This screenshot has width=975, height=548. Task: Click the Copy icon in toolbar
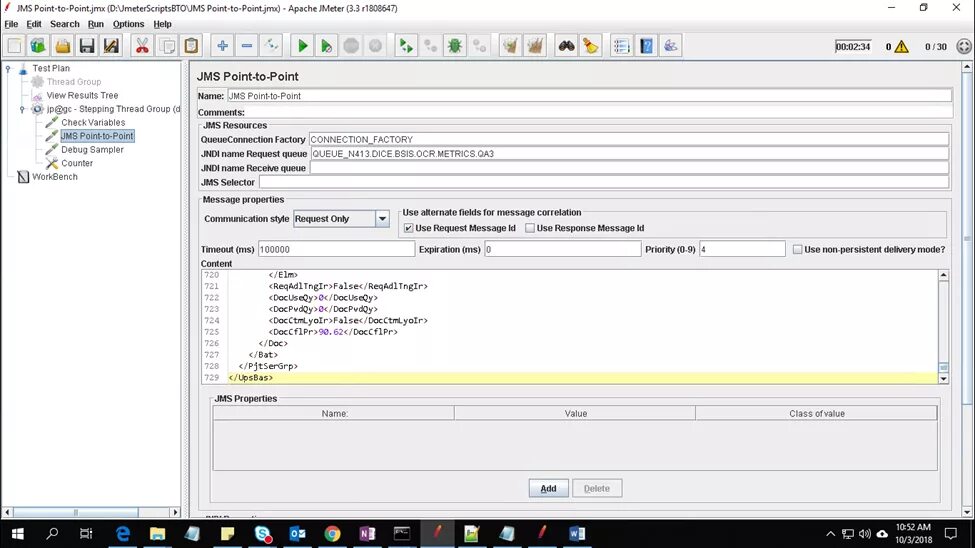[x=167, y=45]
